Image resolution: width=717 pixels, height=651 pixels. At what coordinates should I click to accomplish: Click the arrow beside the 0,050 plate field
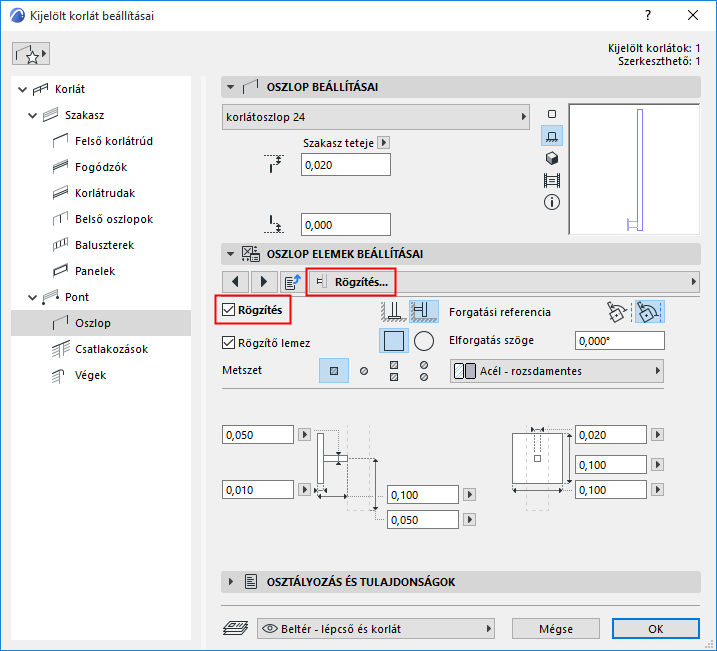(x=304, y=434)
